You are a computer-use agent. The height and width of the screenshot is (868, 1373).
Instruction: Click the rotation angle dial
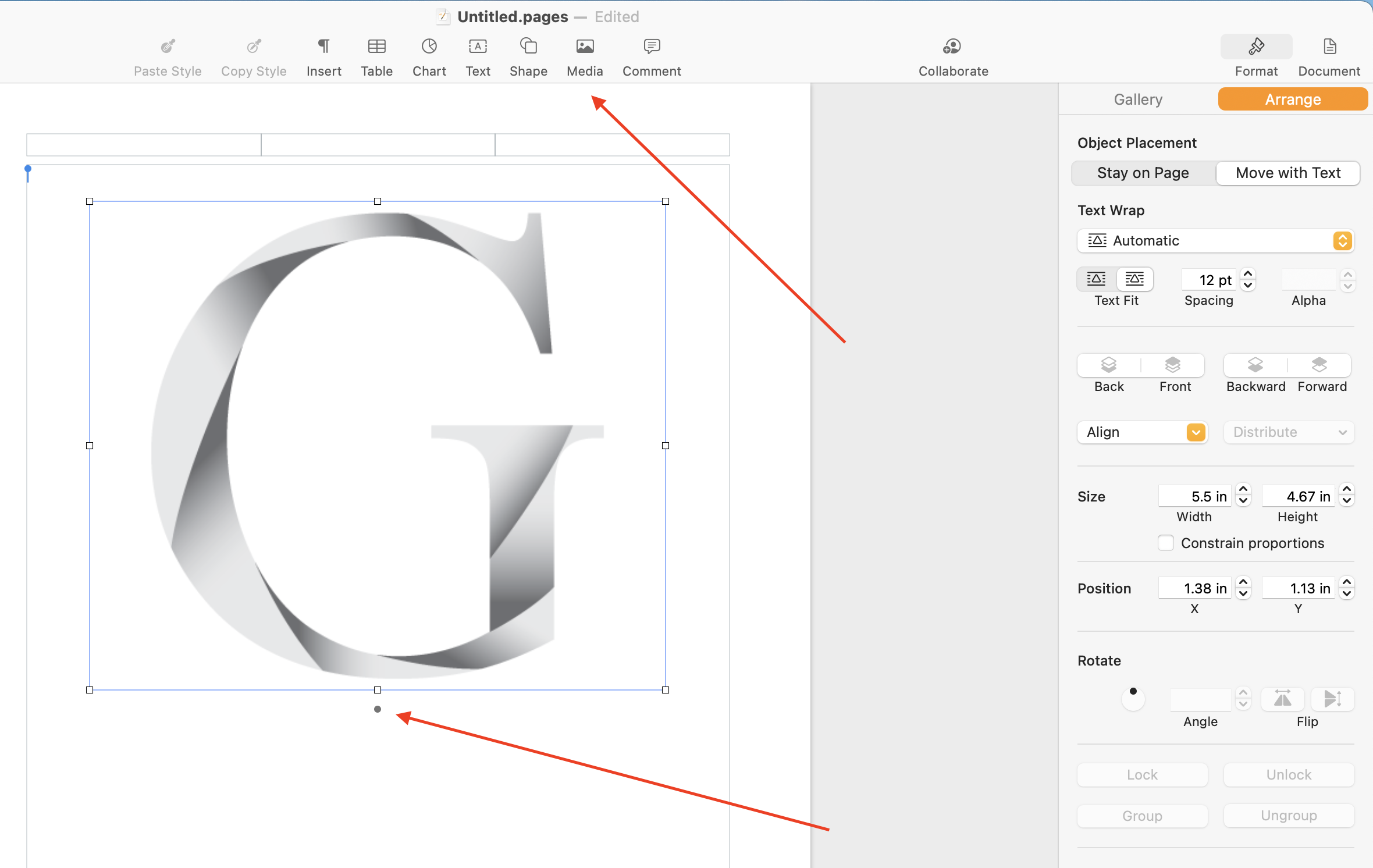pyautogui.click(x=1133, y=698)
